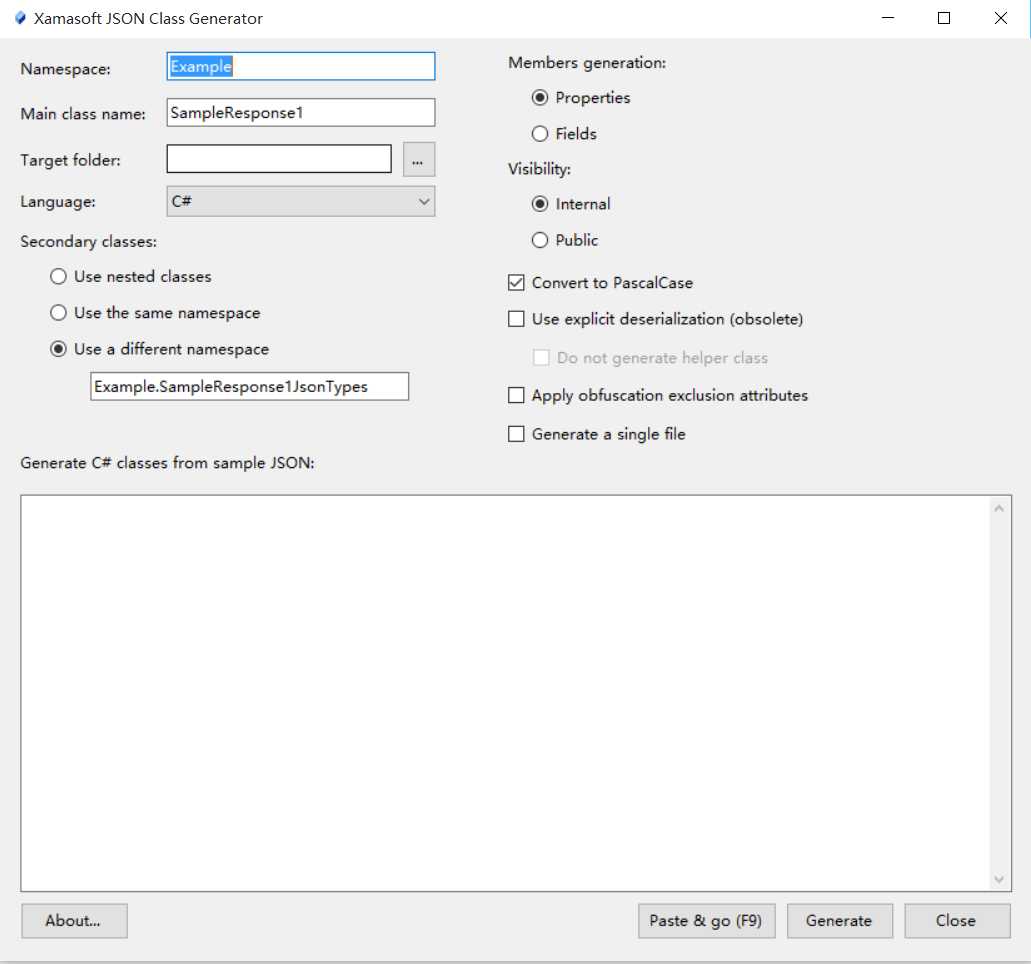The width and height of the screenshot is (1031, 964).
Task: Click the Xamasoft app icon in title bar
Action: click(x=20, y=18)
